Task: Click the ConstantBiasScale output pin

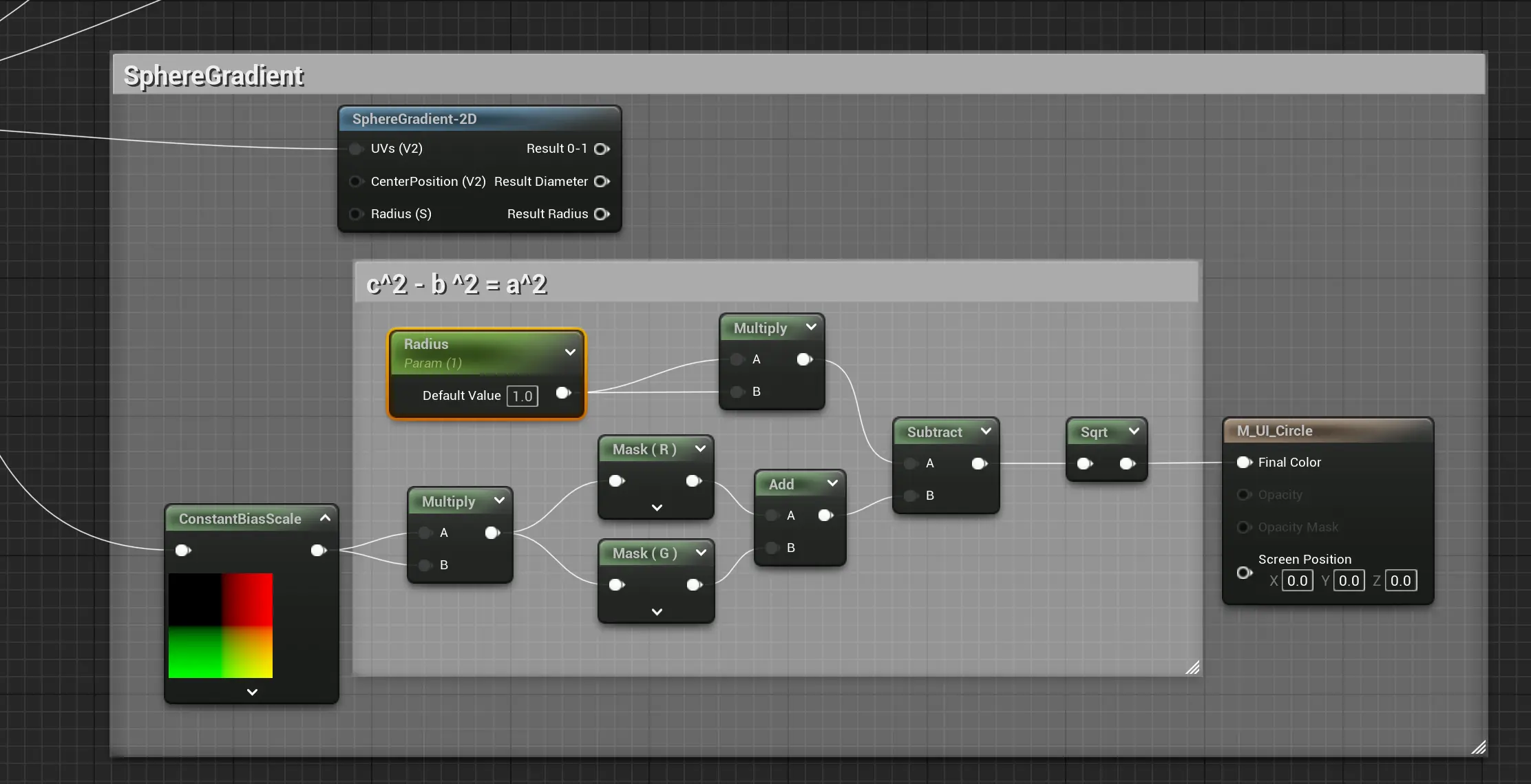Action: [317, 551]
